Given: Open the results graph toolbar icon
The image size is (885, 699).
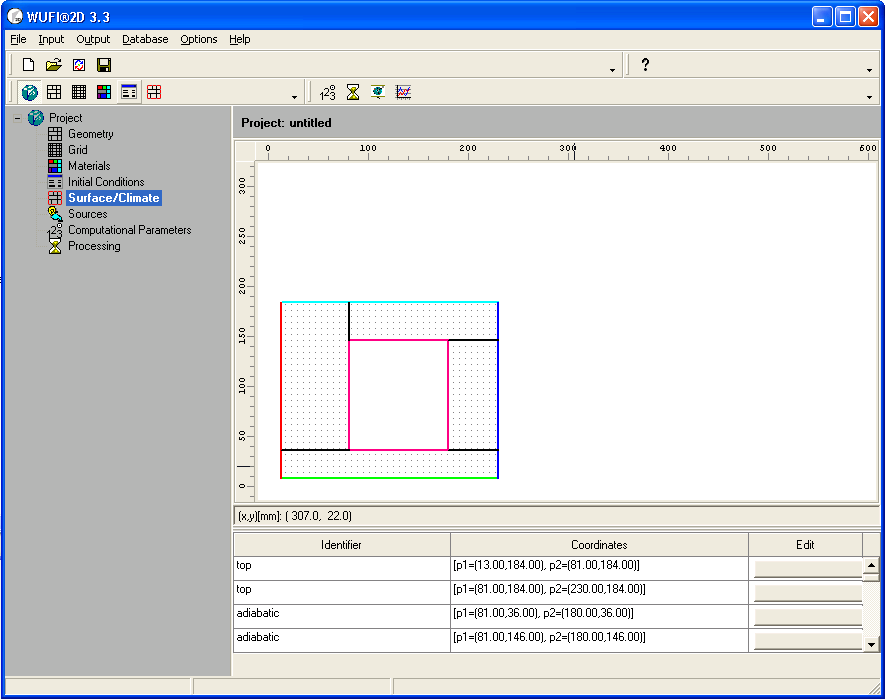Looking at the screenshot, I should 403,91.
